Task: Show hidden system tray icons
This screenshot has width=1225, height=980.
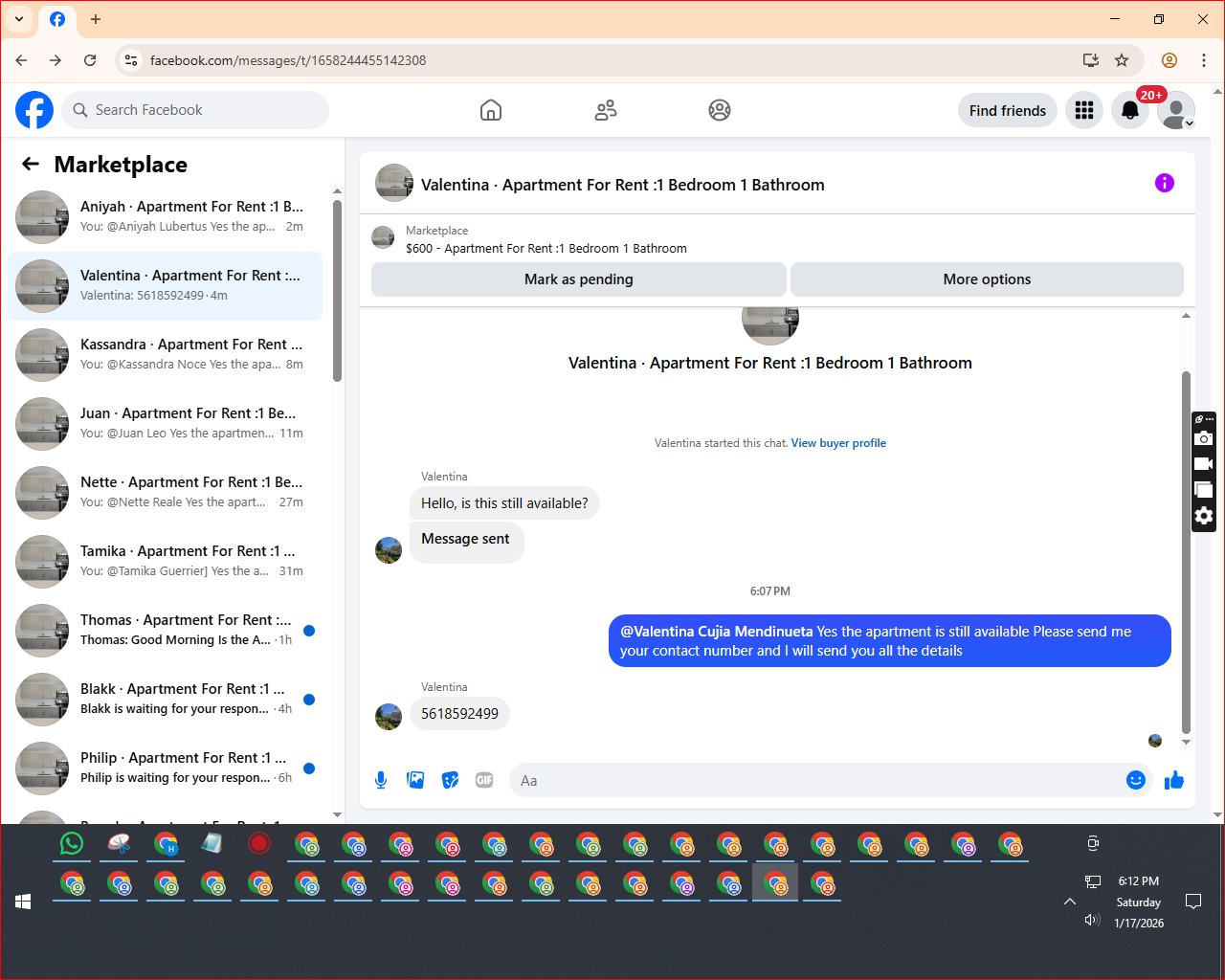Action: pos(1070,902)
